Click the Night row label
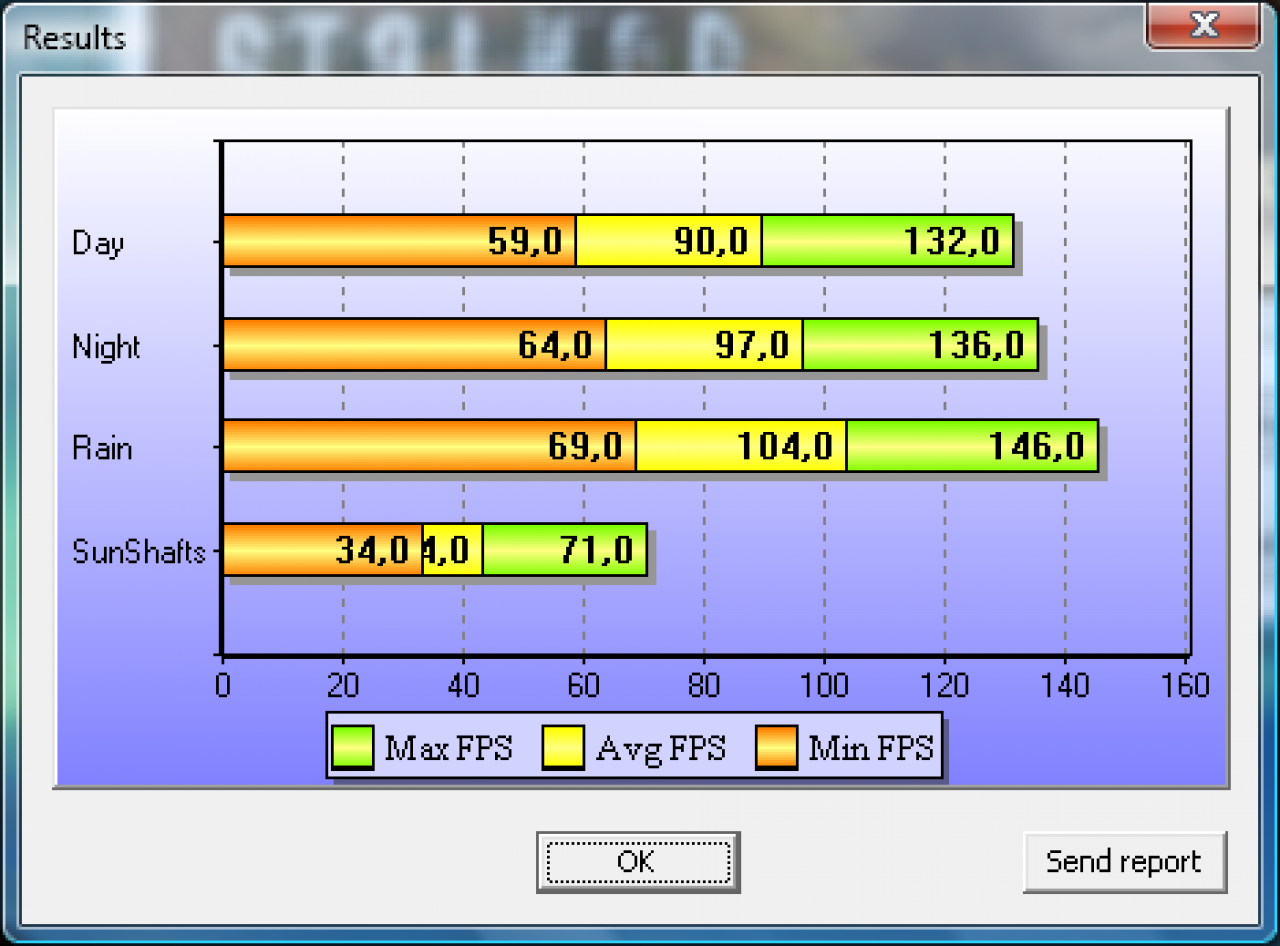 pos(106,347)
